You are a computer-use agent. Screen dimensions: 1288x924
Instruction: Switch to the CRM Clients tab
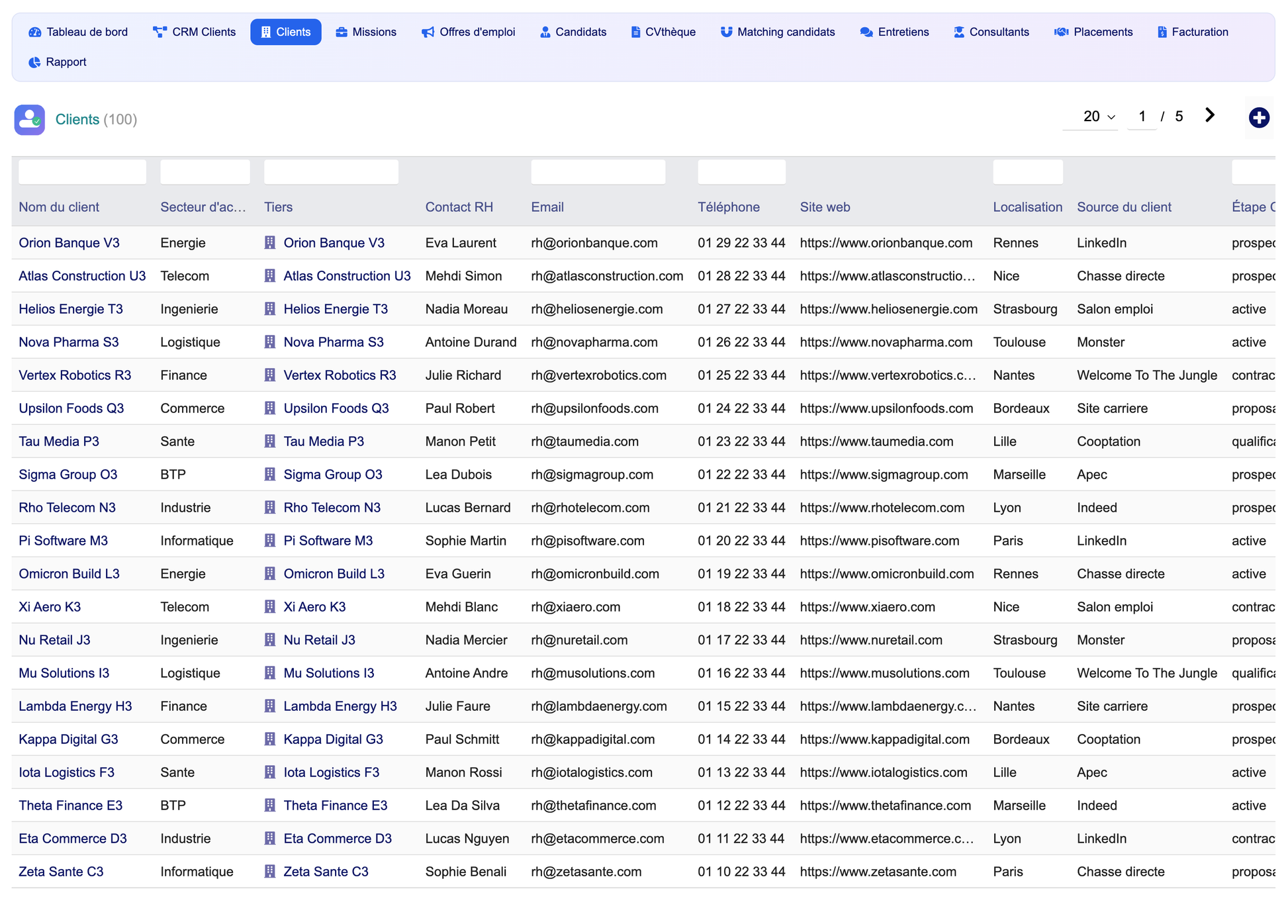(194, 32)
